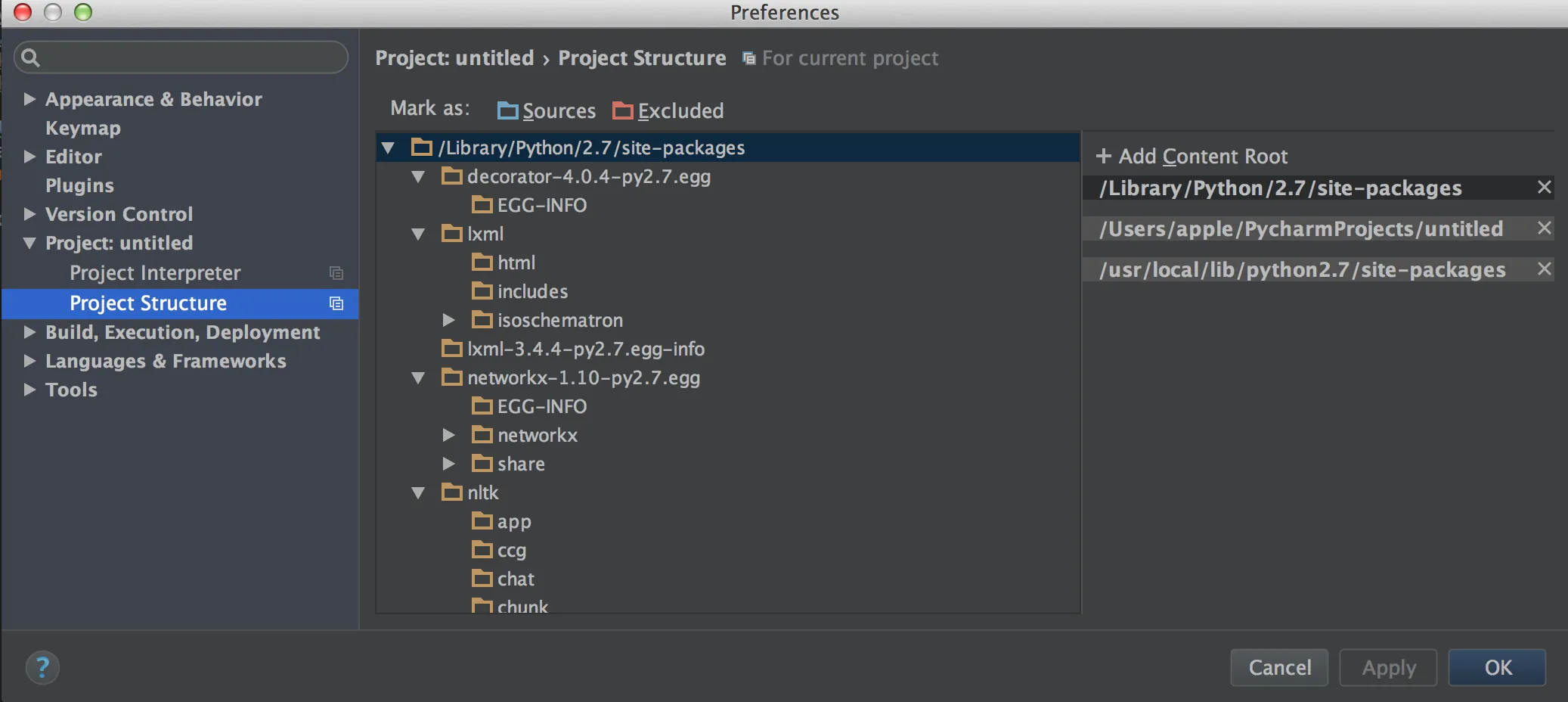
Task: Remove /Users/apple/PycharmProjects/untitled content root
Action: [1544, 228]
